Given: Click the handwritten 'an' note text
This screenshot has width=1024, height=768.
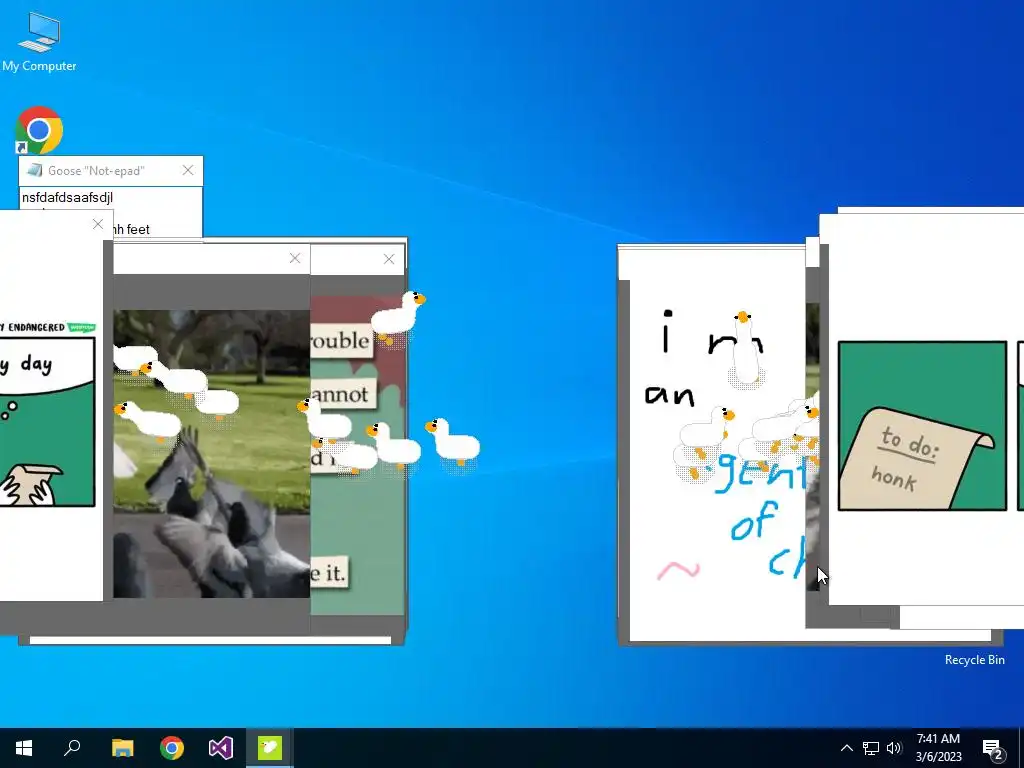Looking at the screenshot, I should coord(669,395).
